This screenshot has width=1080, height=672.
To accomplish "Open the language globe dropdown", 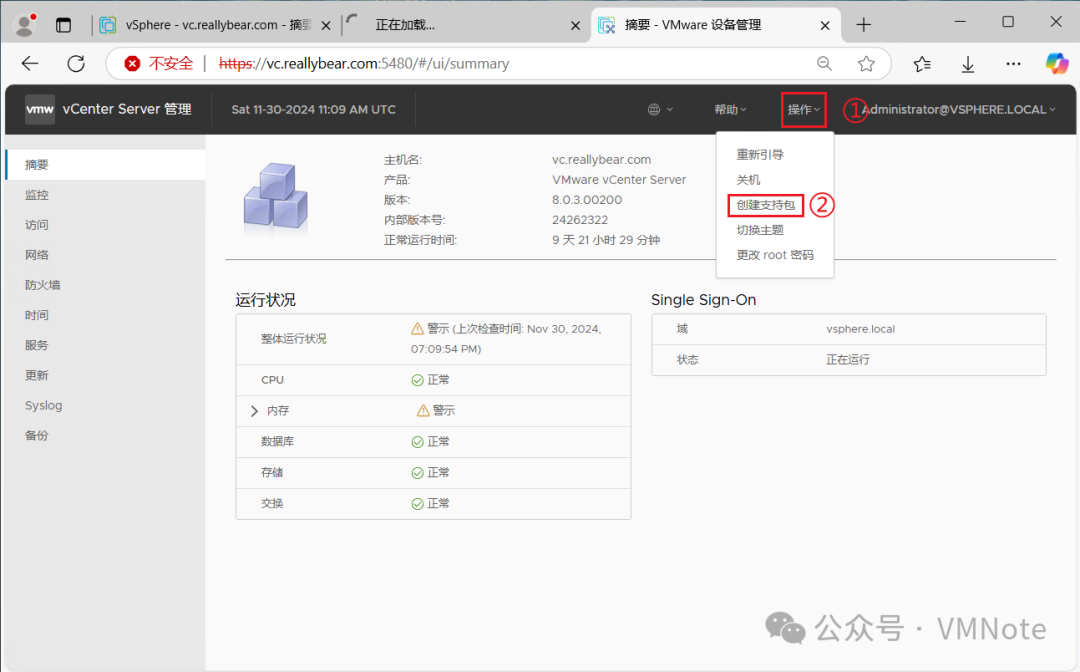I will tap(660, 109).
